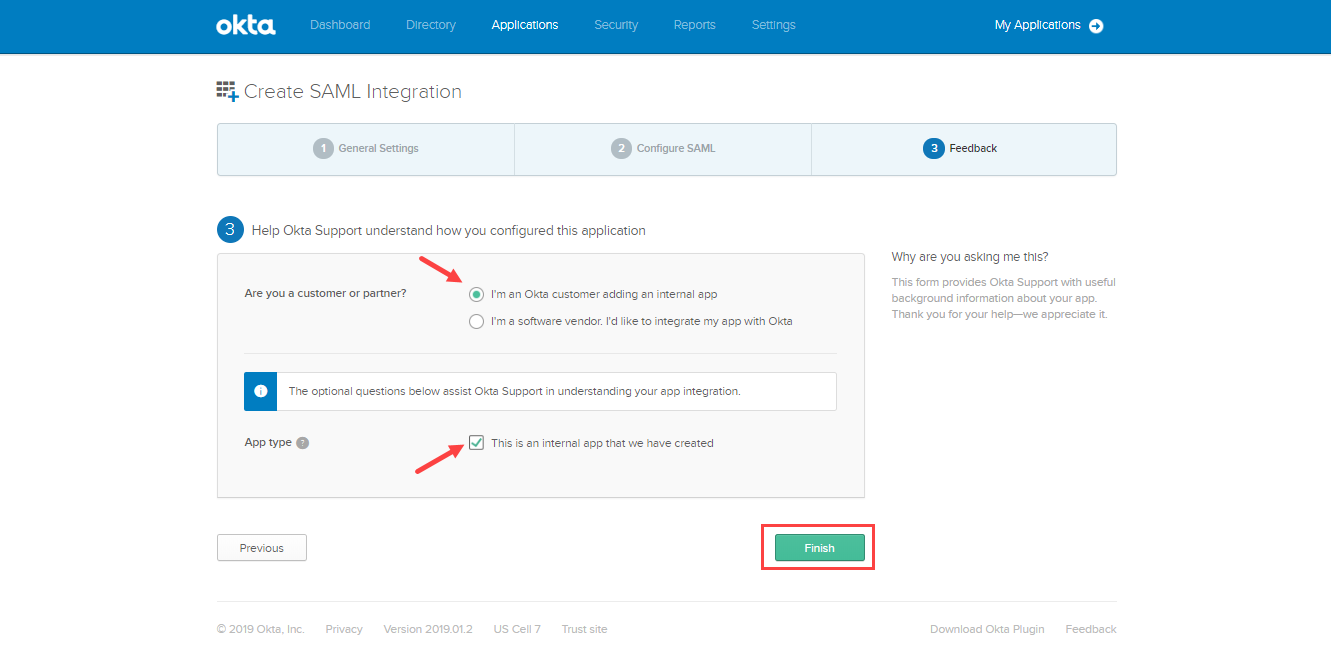This screenshot has height=664, width=1331.
Task: Open the Settings menu
Action: [x=774, y=25]
